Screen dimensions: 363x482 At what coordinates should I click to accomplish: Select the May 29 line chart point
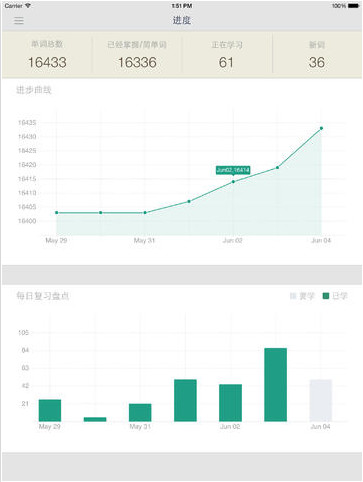click(57, 213)
